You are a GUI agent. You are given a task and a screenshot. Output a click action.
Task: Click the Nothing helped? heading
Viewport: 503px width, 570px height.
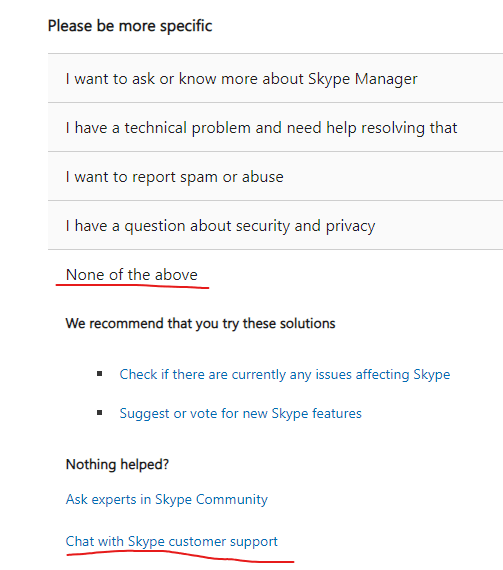point(117,465)
